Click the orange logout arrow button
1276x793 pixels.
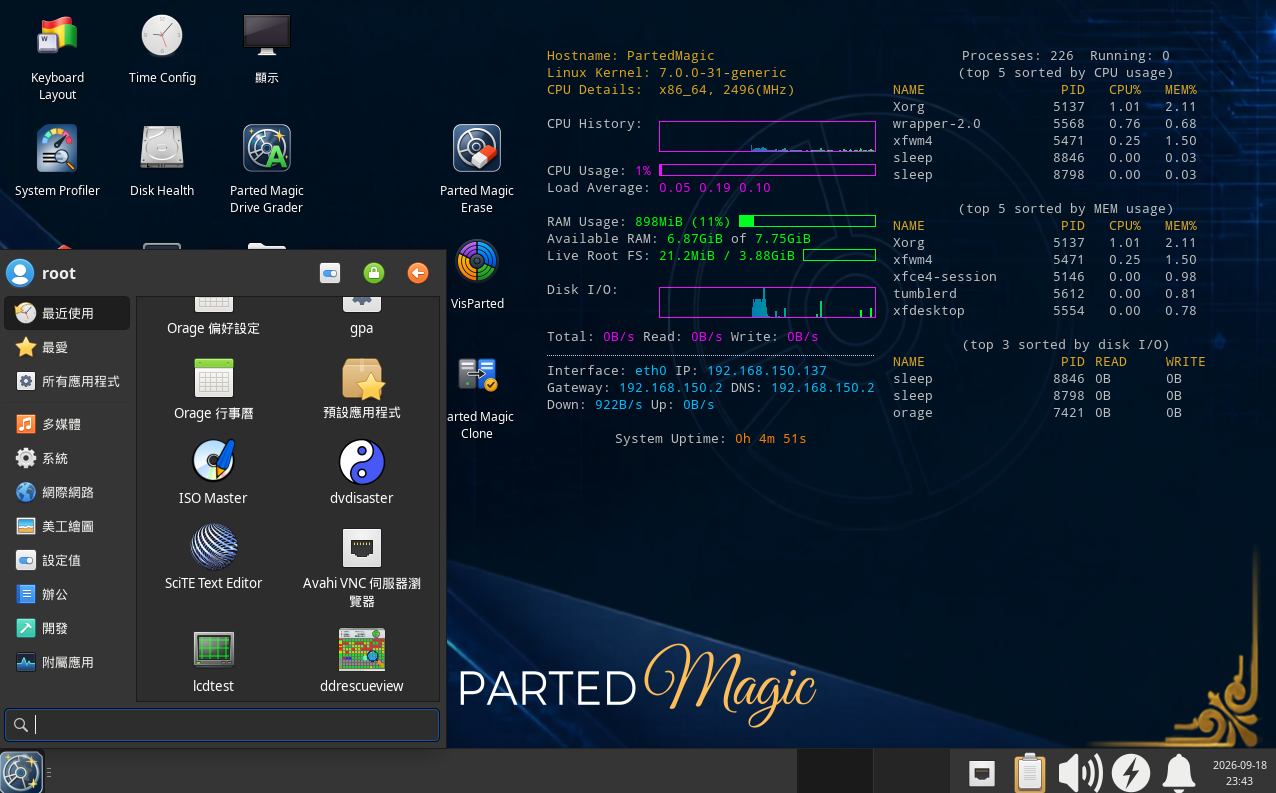(418, 273)
